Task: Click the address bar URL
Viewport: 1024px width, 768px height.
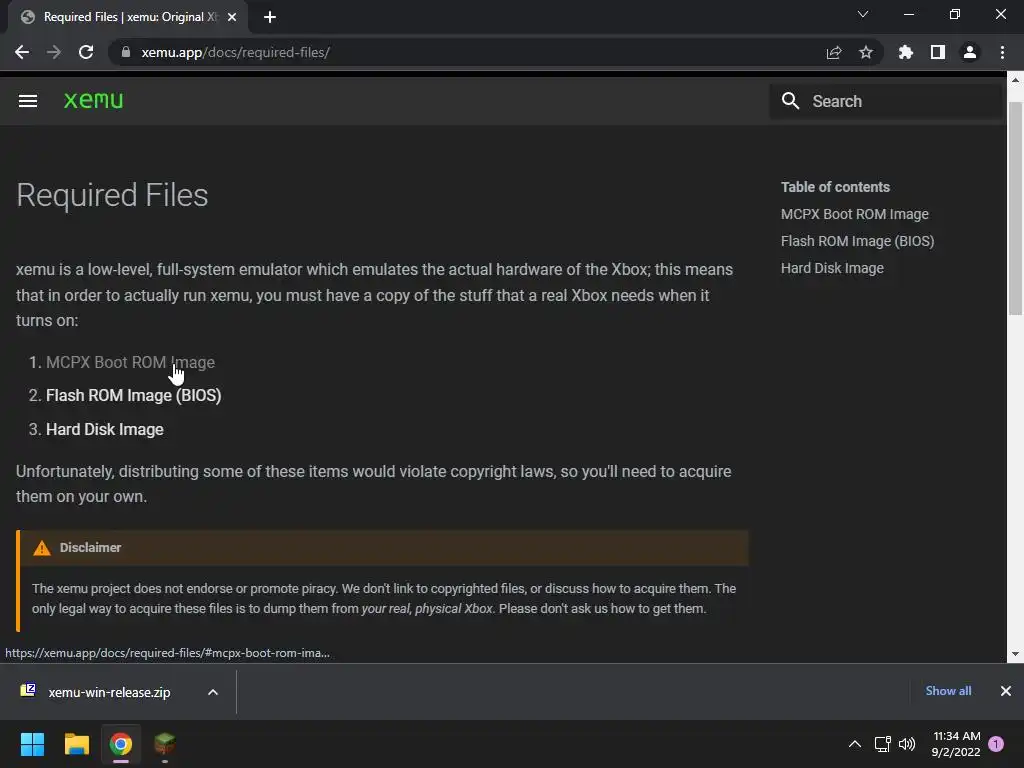Action: (235, 52)
